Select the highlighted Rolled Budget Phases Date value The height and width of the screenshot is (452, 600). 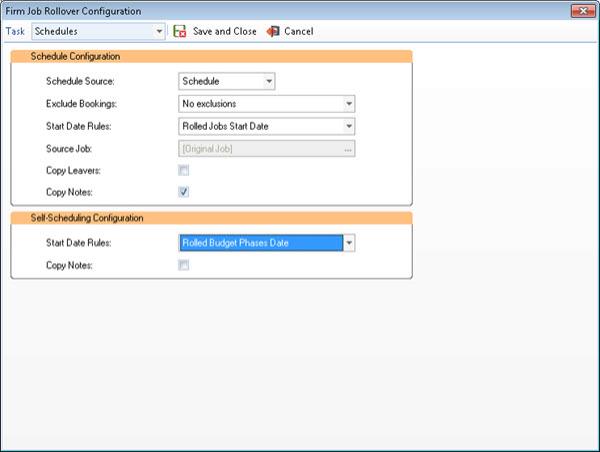(261, 243)
